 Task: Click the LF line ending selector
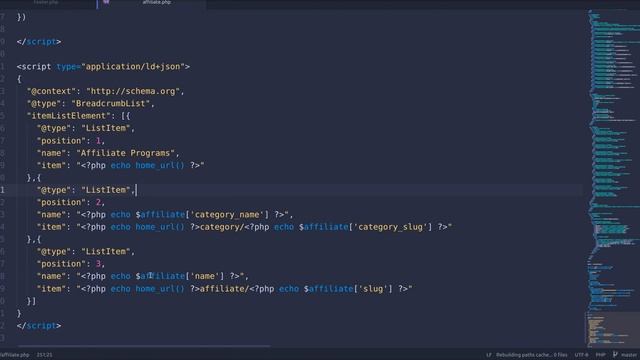point(489,355)
